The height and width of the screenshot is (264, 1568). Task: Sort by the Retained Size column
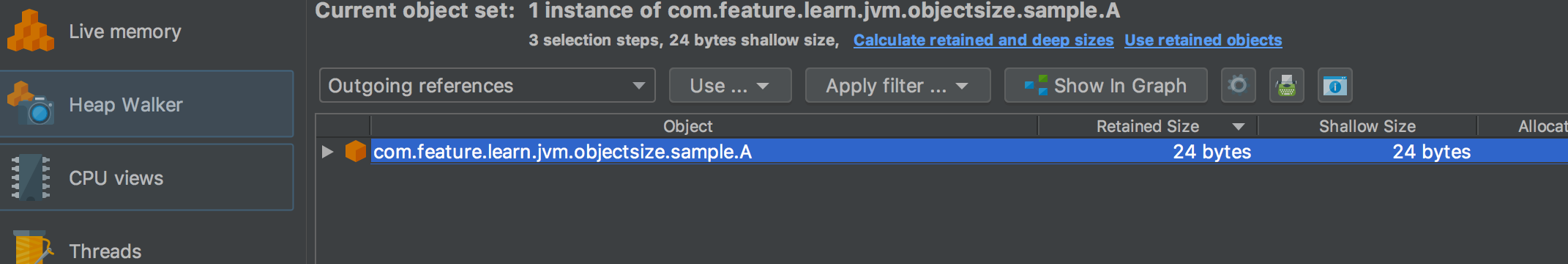(1148, 126)
